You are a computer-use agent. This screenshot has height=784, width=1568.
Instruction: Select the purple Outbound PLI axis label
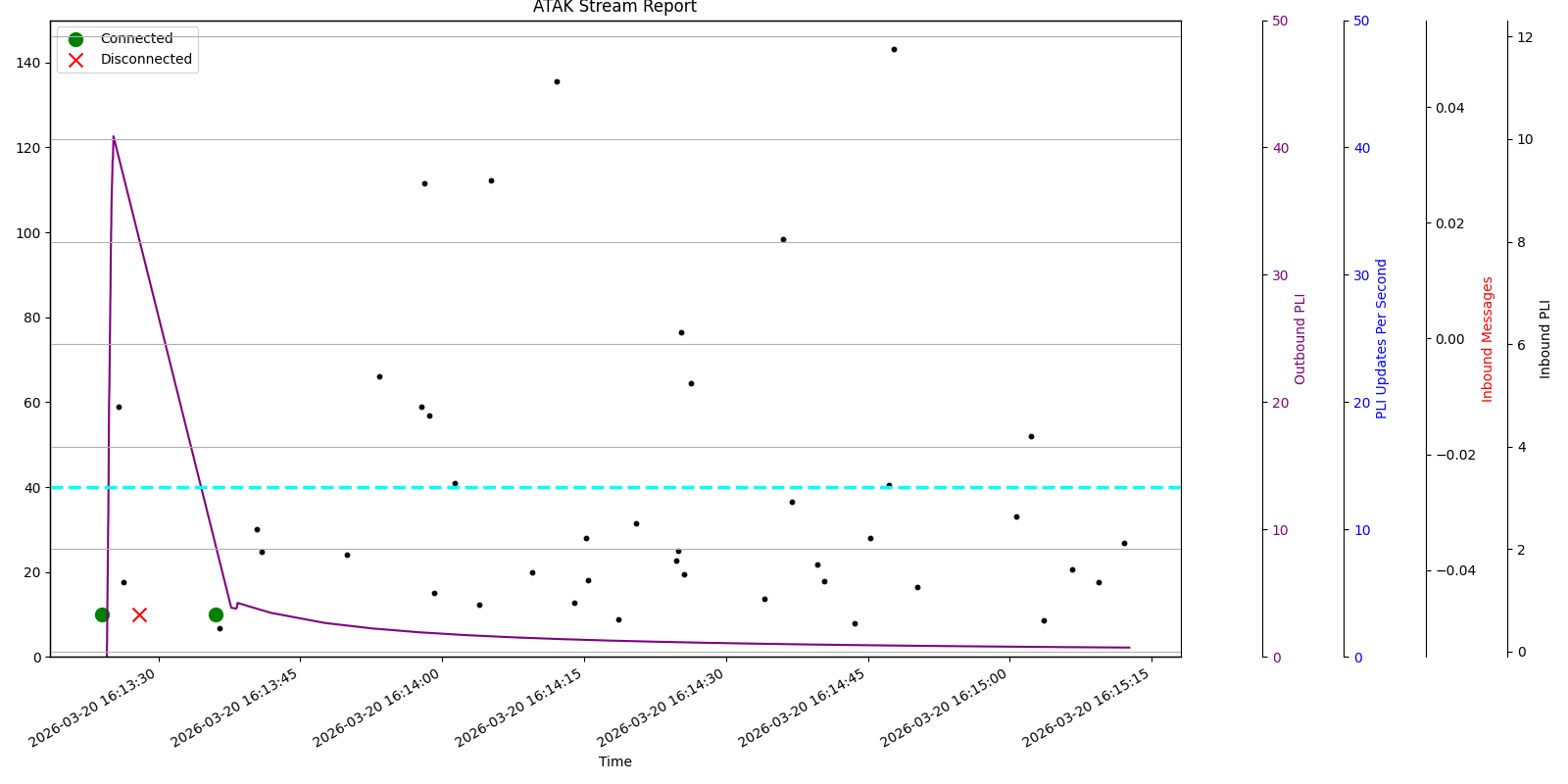pyautogui.click(x=1300, y=338)
